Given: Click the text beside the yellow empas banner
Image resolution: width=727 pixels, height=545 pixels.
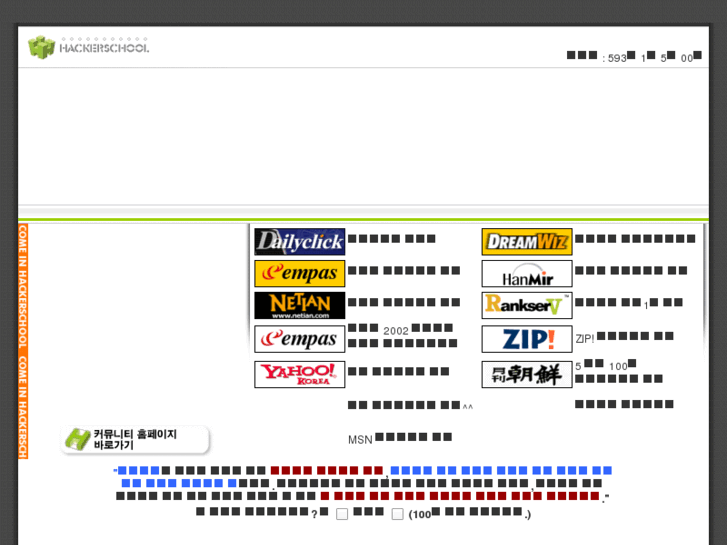Looking at the screenshot, I should pos(404,270).
